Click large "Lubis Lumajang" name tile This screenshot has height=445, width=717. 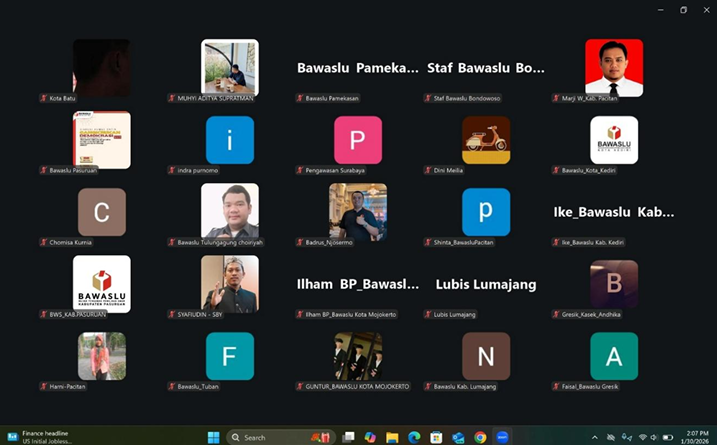point(486,284)
